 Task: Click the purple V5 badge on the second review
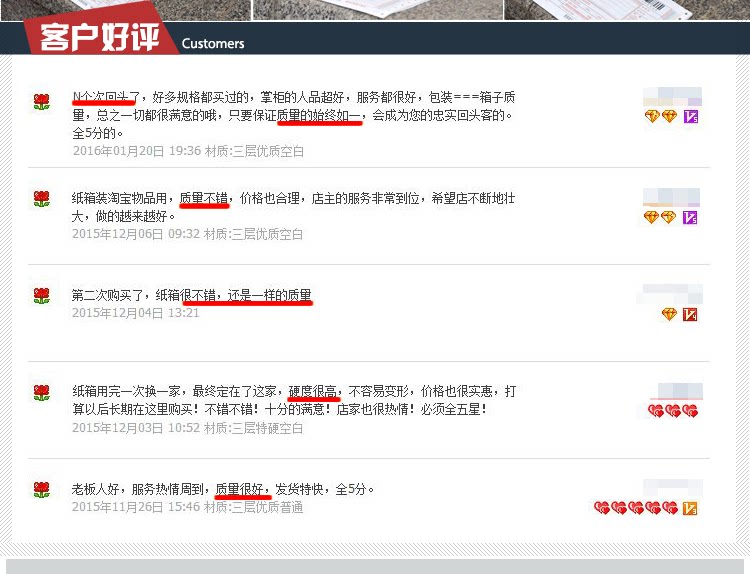[690, 218]
